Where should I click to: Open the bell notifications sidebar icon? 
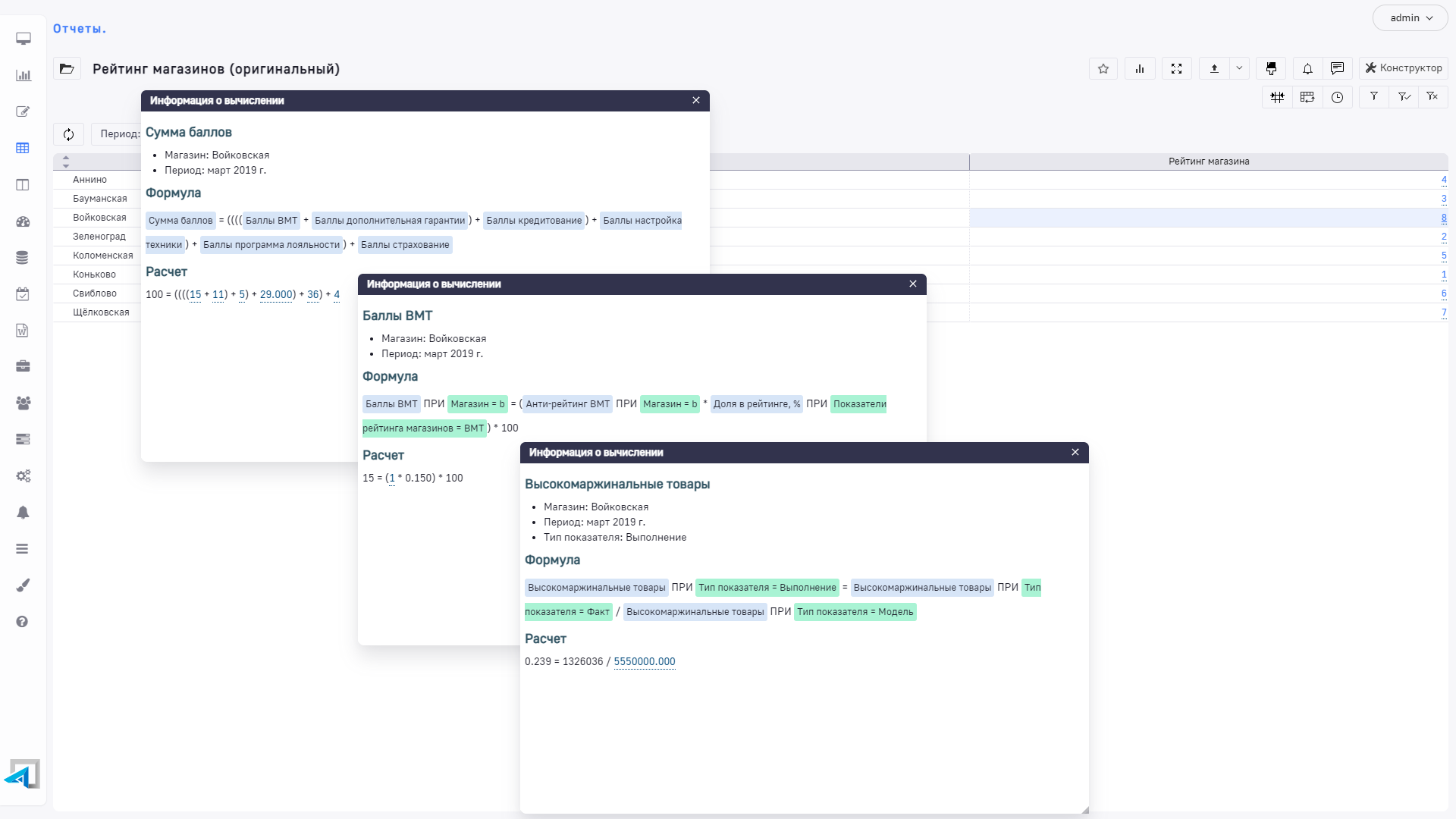23,513
